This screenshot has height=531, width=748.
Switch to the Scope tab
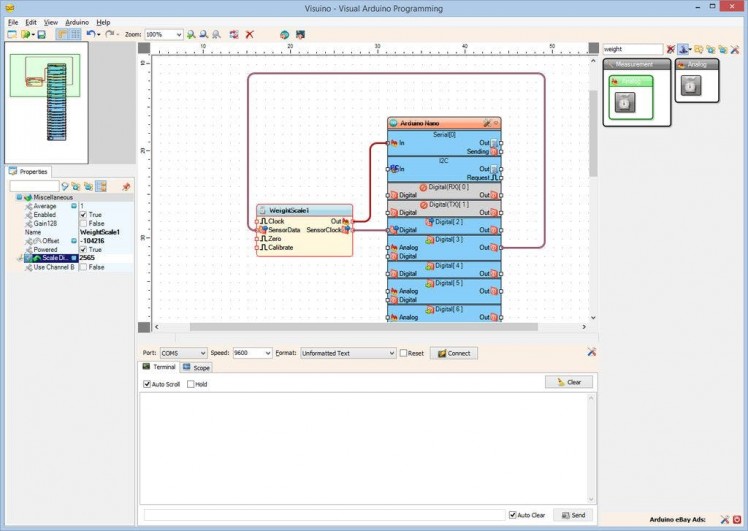tap(196, 368)
